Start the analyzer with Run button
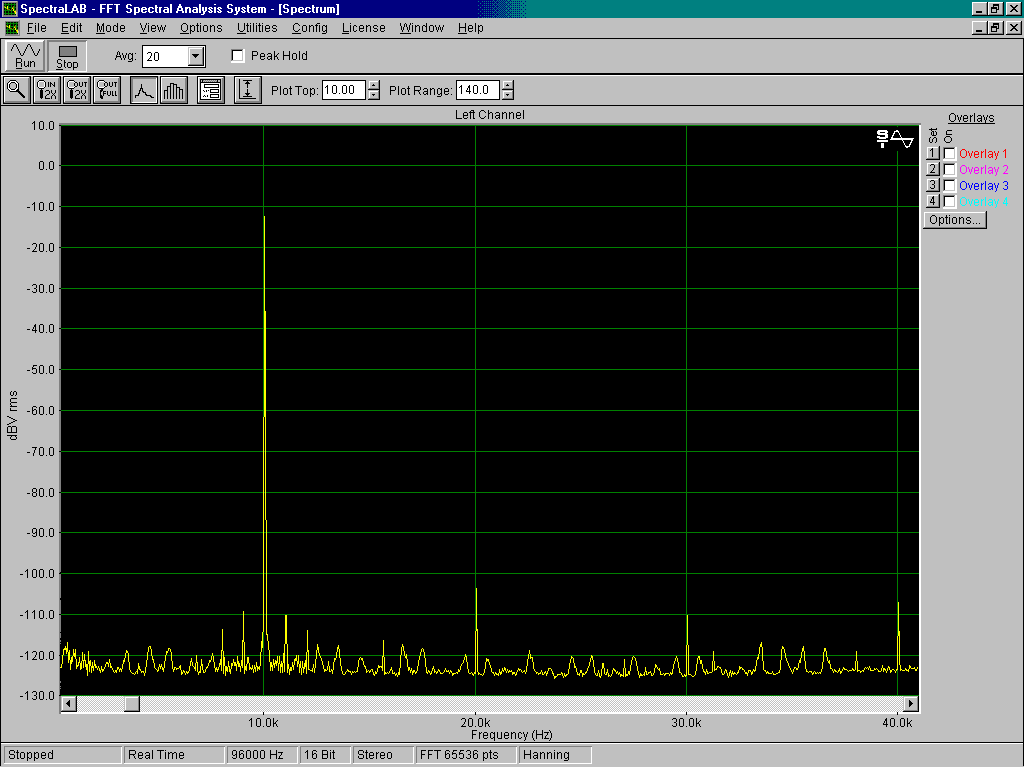Image resolution: width=1024 pixels, height=768 pixels. click(25, 56)
